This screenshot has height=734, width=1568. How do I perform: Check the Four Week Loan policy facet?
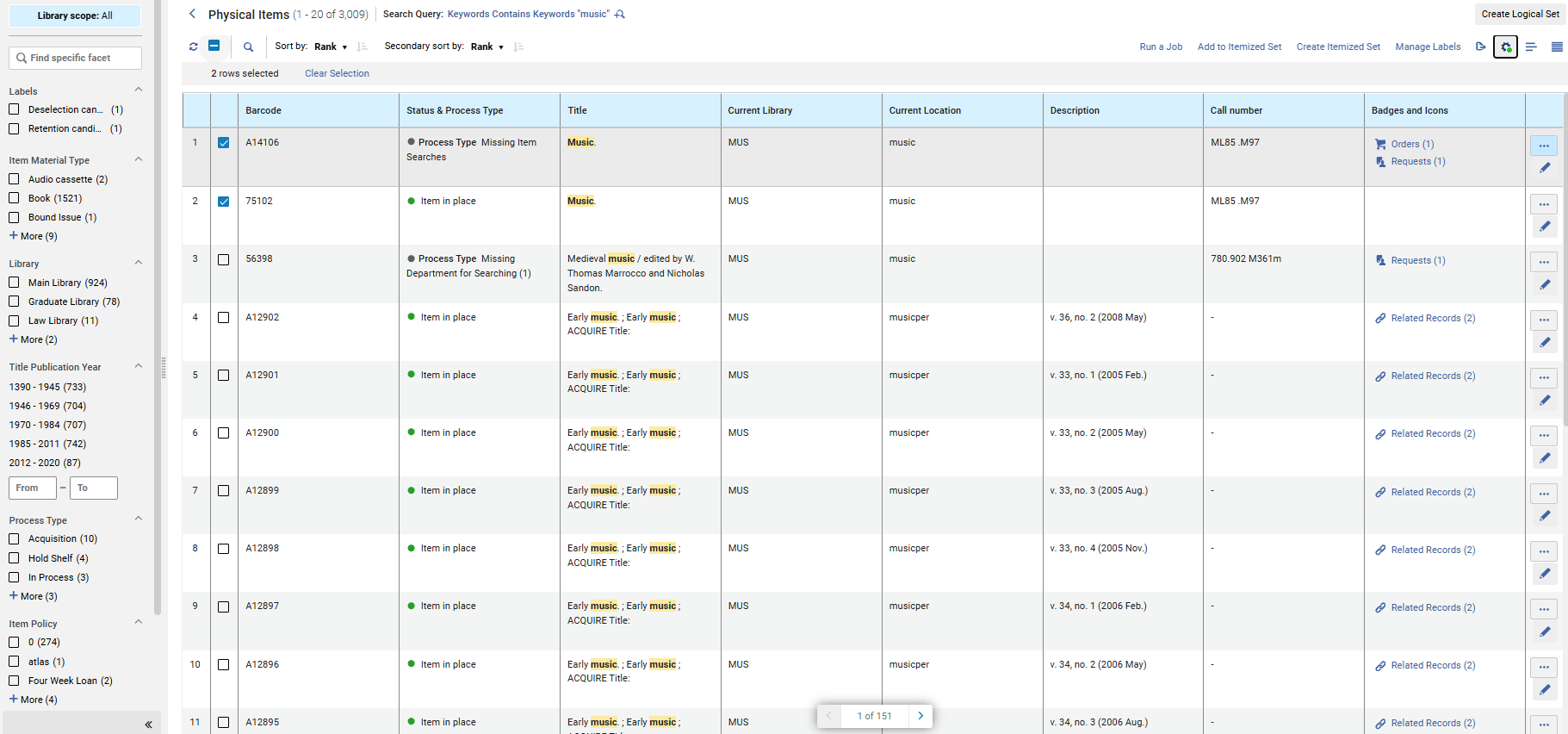14,681
